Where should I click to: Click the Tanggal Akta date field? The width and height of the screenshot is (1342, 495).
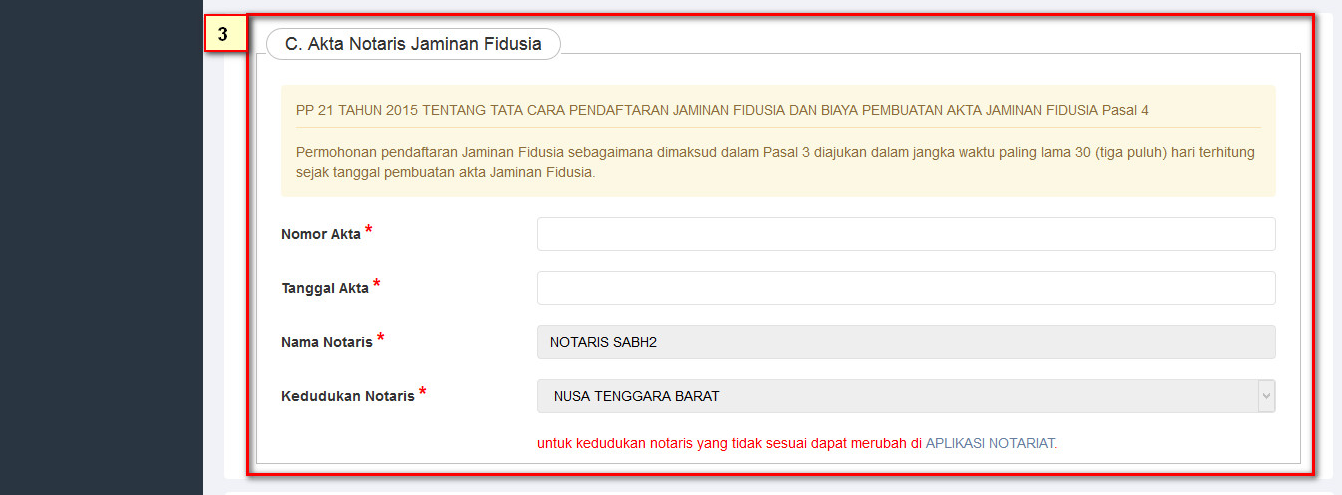coord(905,288)
